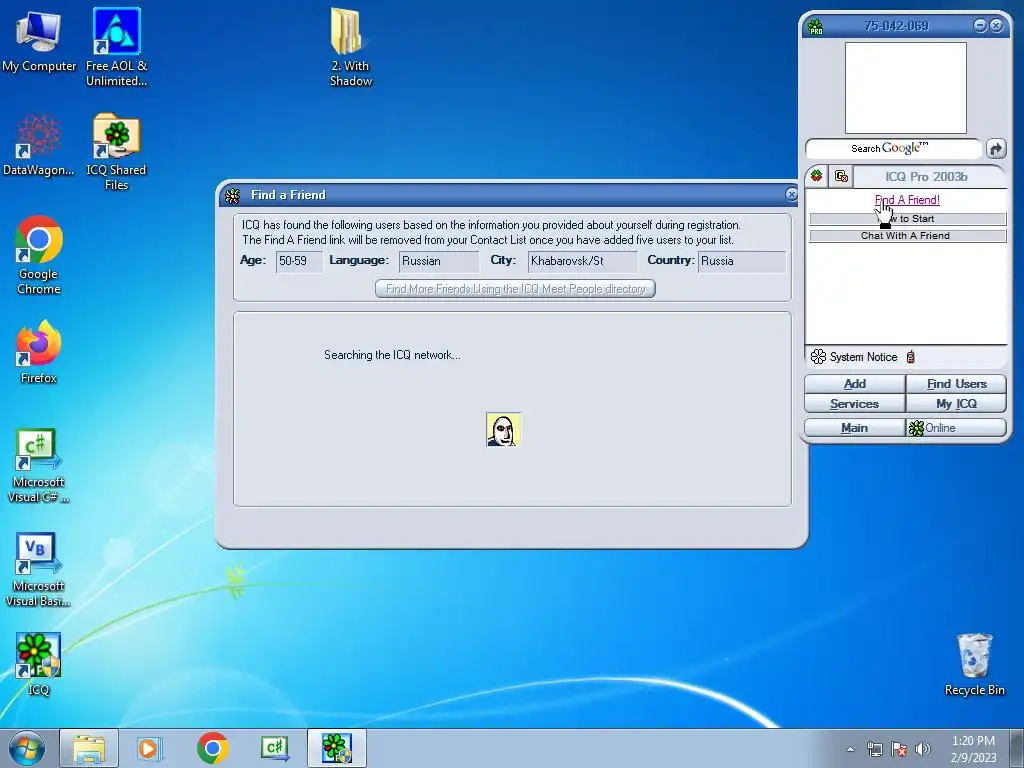Click the Google search go arrow
Screen dimensions: 1024x768
[x=996, y=149]
